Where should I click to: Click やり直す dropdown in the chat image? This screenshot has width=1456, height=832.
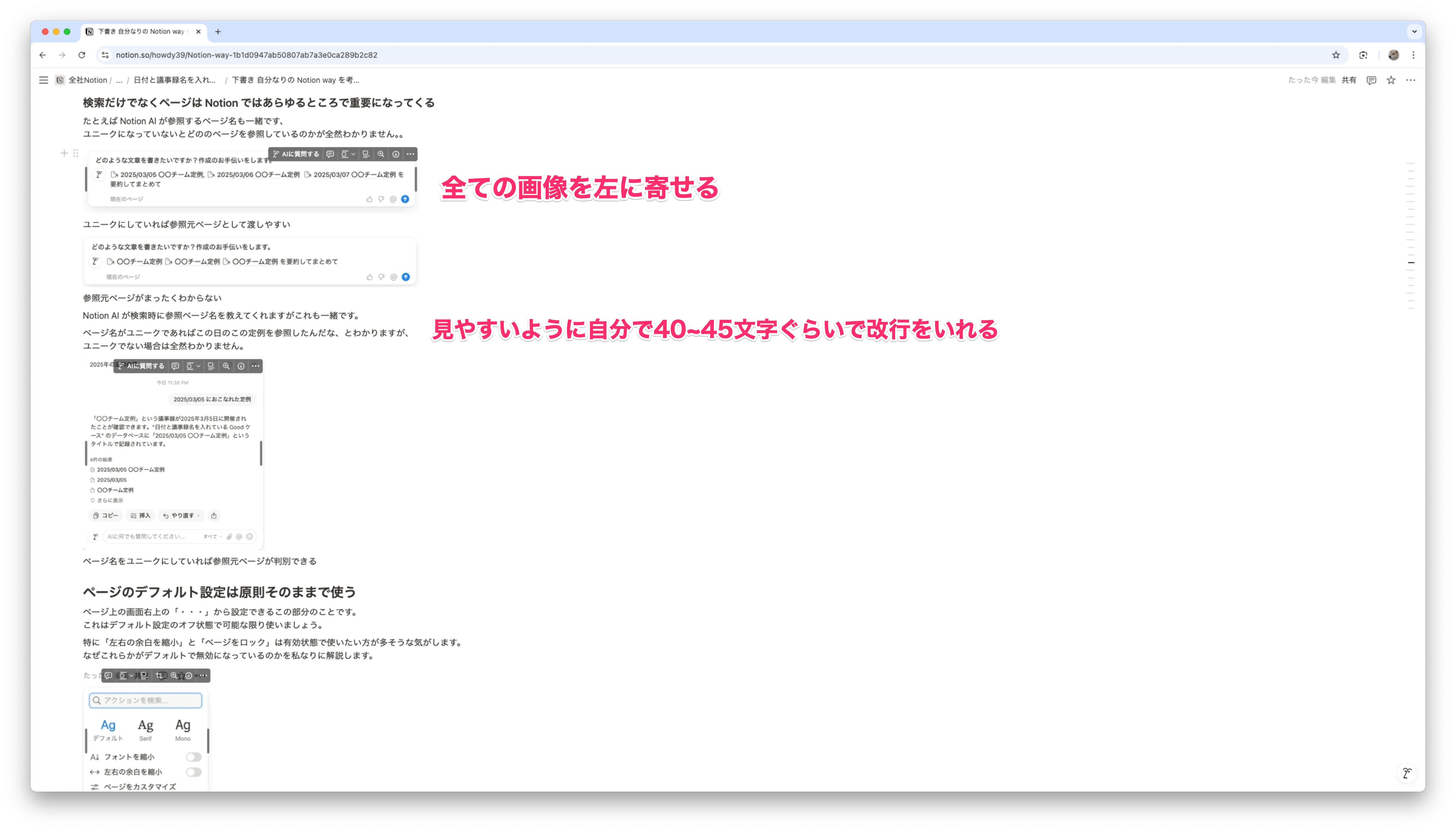point(181,515)
